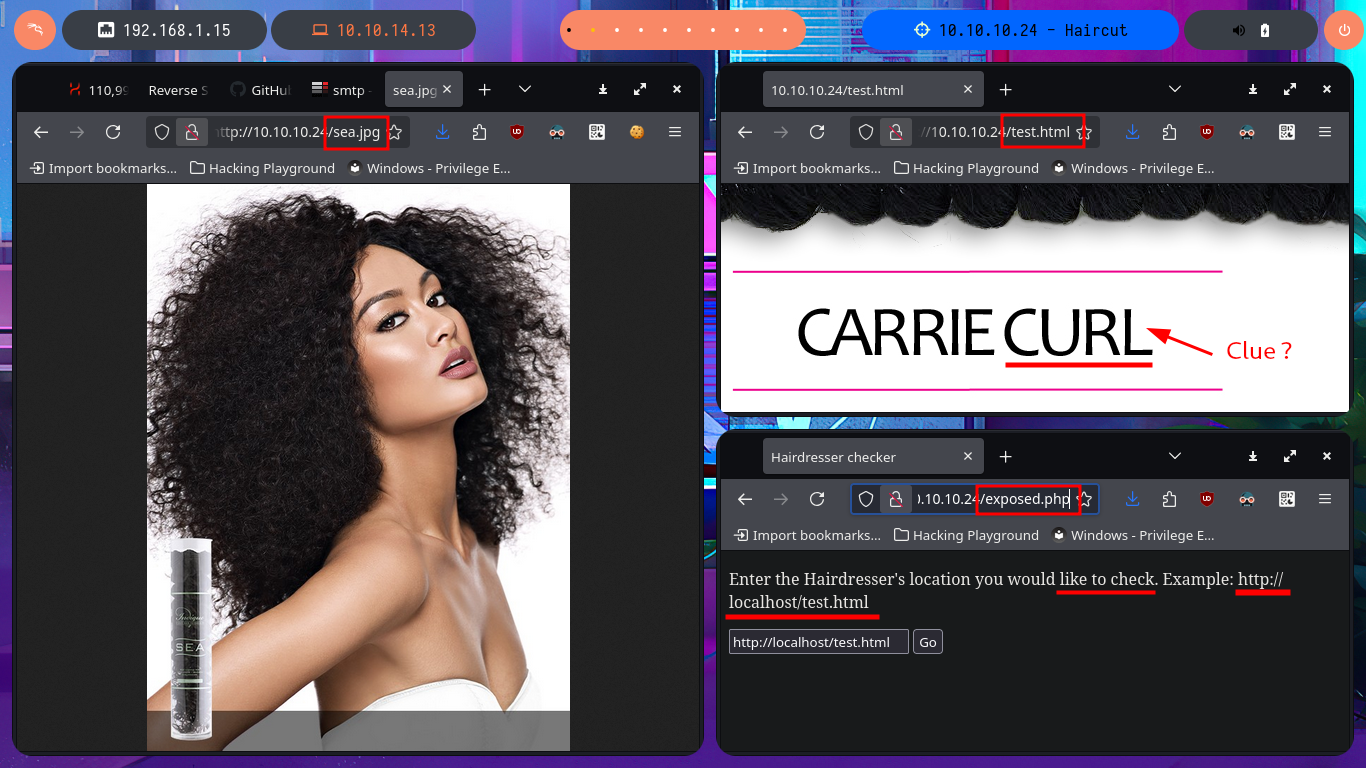Switch to the GitHub tab
Screen dimensions: 1366x768
pos(260,90)
